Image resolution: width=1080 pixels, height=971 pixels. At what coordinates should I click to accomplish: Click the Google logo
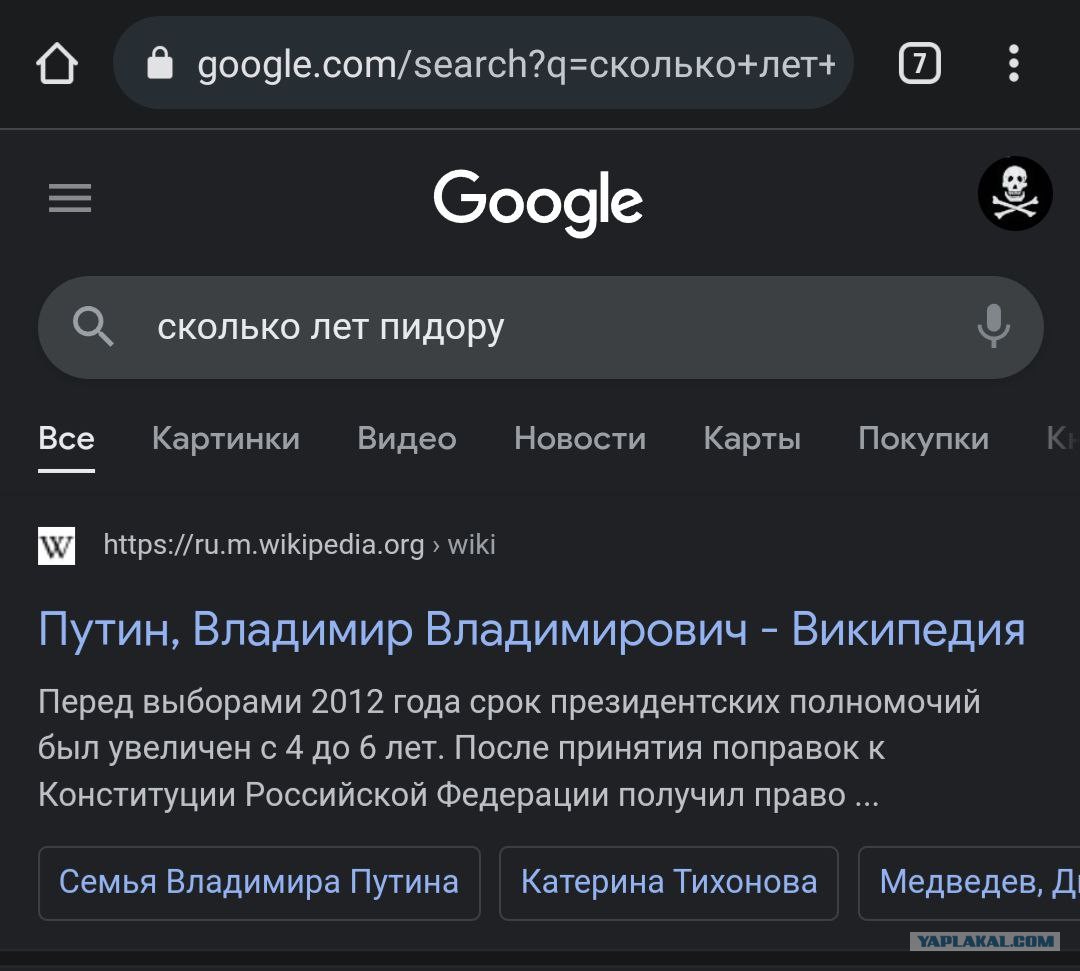pos(538,201)
